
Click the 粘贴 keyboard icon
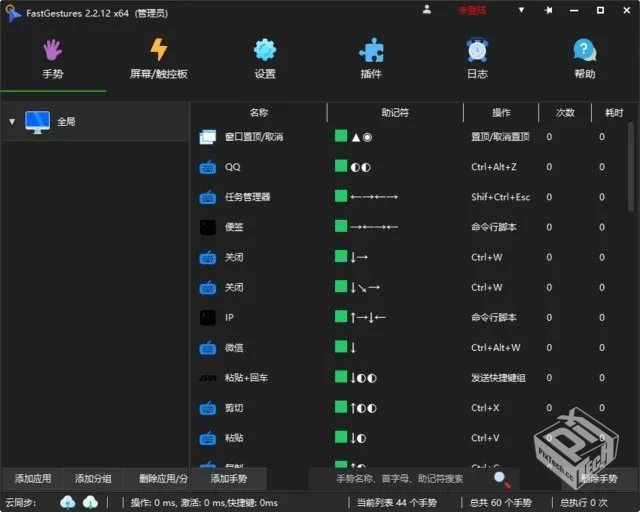pyautogui.click(x=208, y=438)
